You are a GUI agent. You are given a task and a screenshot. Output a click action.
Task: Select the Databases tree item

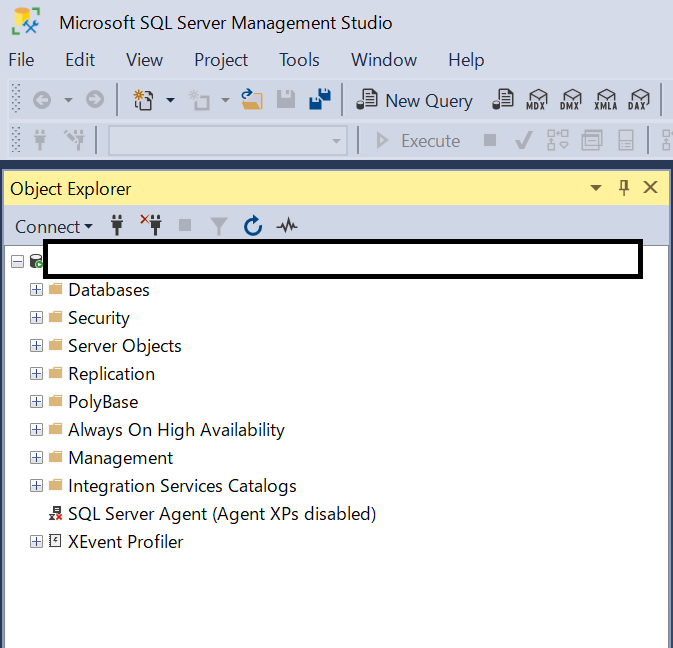pyautogui.click(x=109, y=290)
